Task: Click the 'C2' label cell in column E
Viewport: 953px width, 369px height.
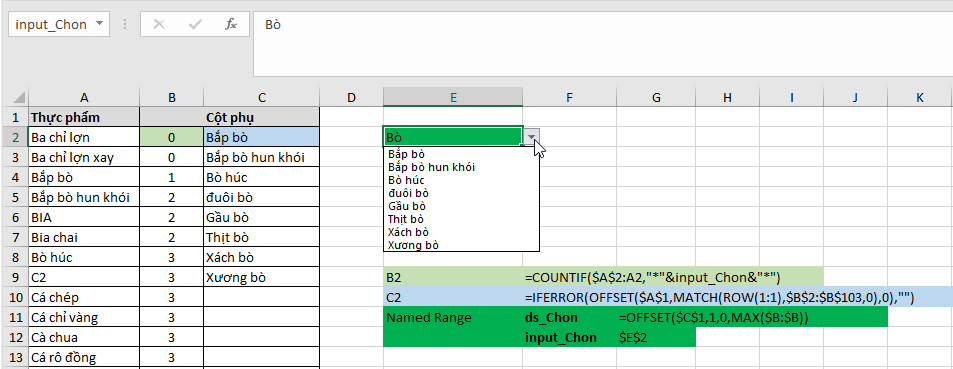Action: pos(453,297)
